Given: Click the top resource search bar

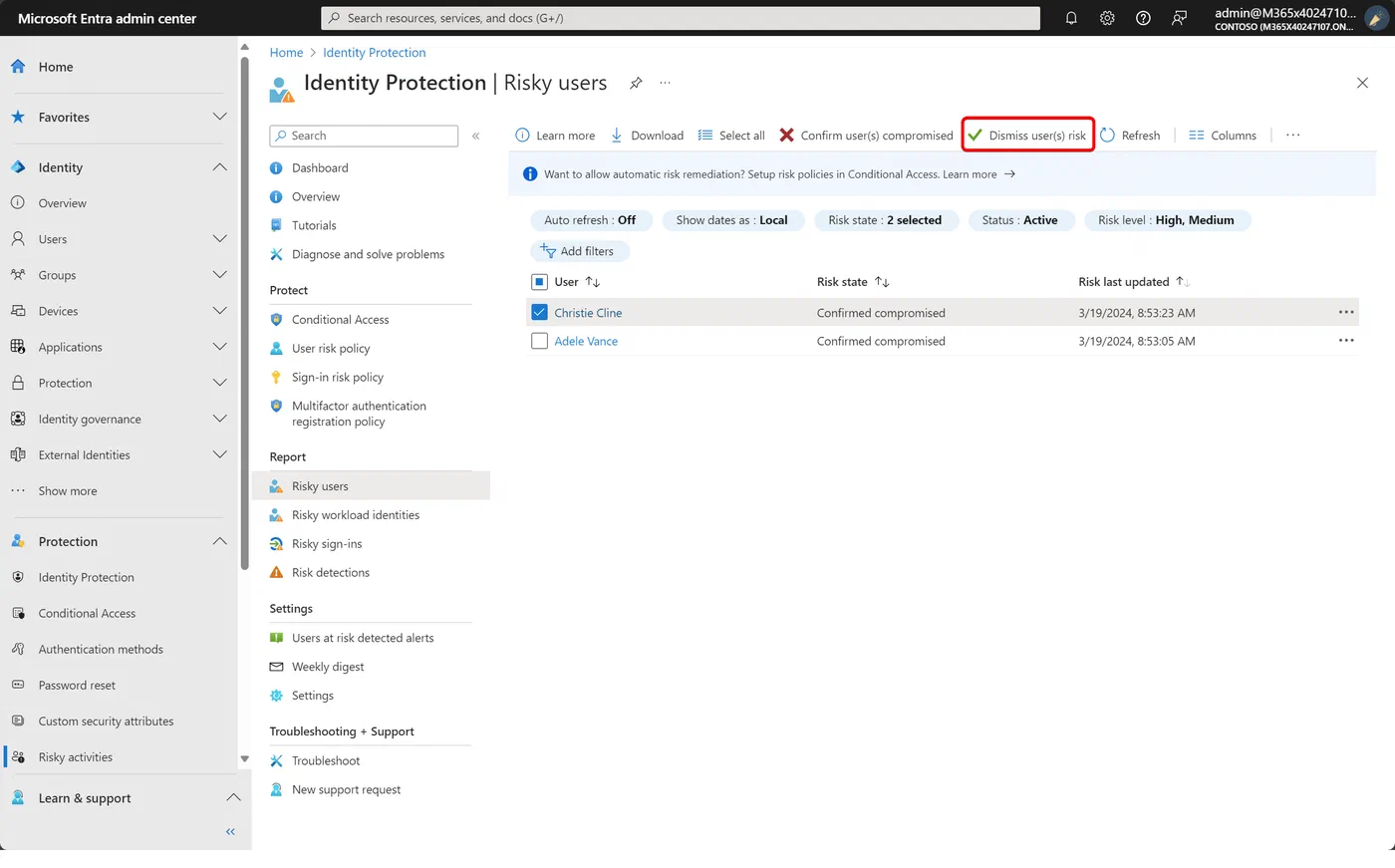Looking at the screenshot, I should (681, 18).
